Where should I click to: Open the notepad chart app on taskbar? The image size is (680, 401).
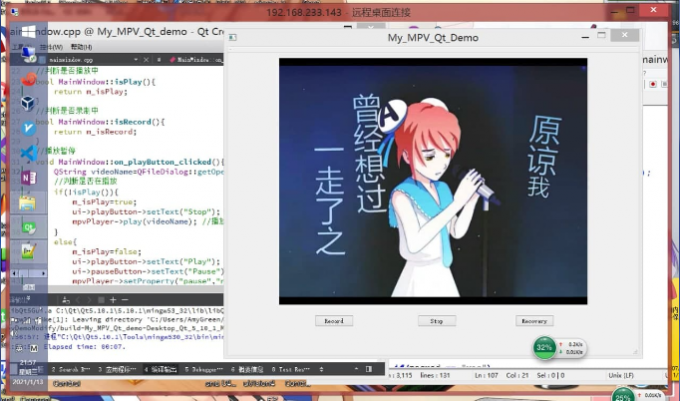tap(29, 251)
